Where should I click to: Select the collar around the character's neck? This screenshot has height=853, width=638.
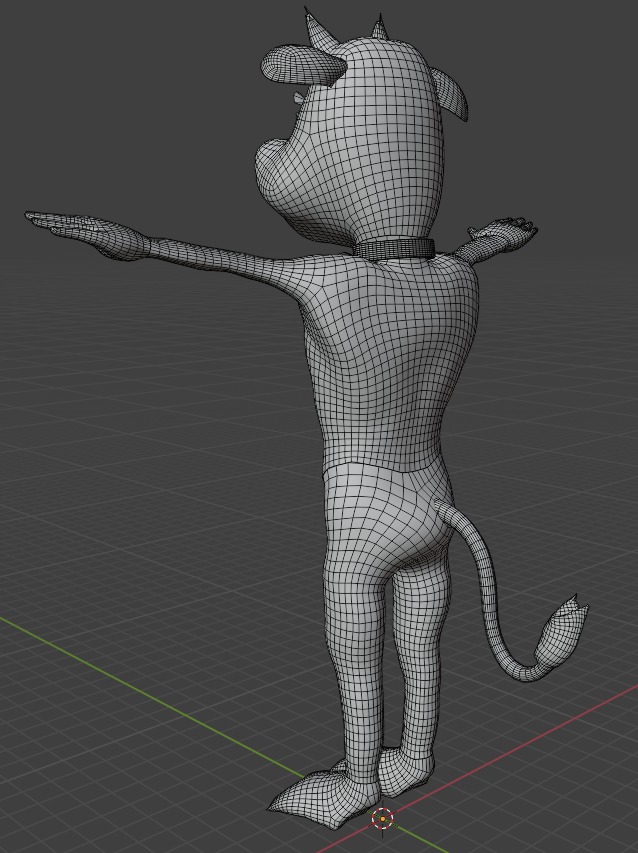(395, 249)
